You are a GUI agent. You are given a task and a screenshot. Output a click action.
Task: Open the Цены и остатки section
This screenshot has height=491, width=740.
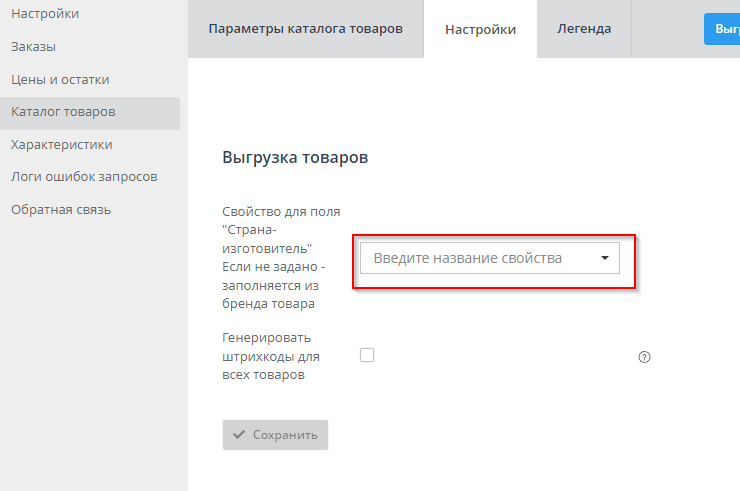pos(60,79)
